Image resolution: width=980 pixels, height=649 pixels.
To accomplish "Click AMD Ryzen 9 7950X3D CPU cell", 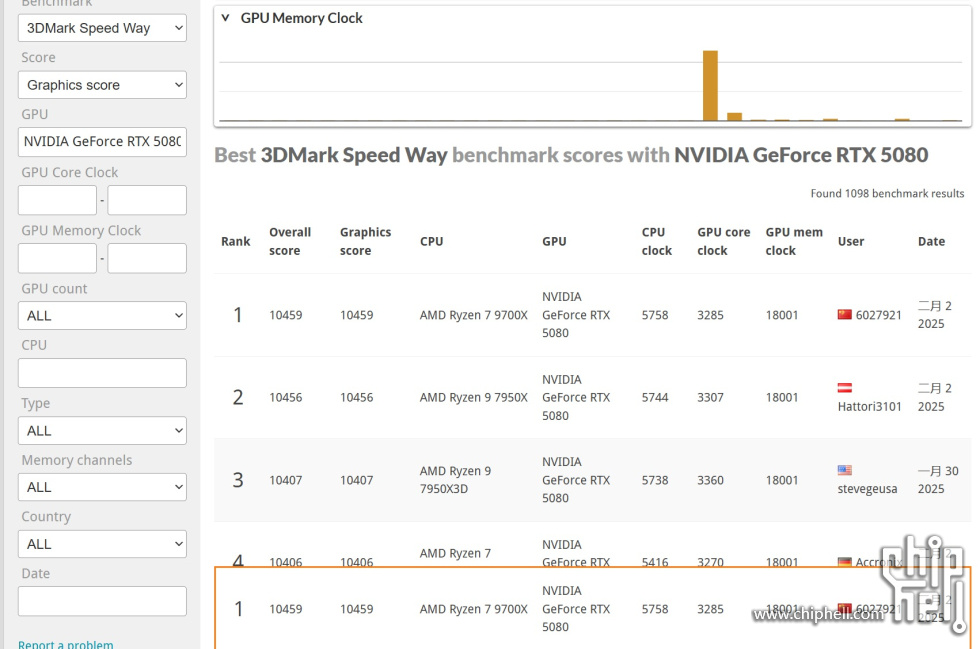I will click(x=455, y=480).
